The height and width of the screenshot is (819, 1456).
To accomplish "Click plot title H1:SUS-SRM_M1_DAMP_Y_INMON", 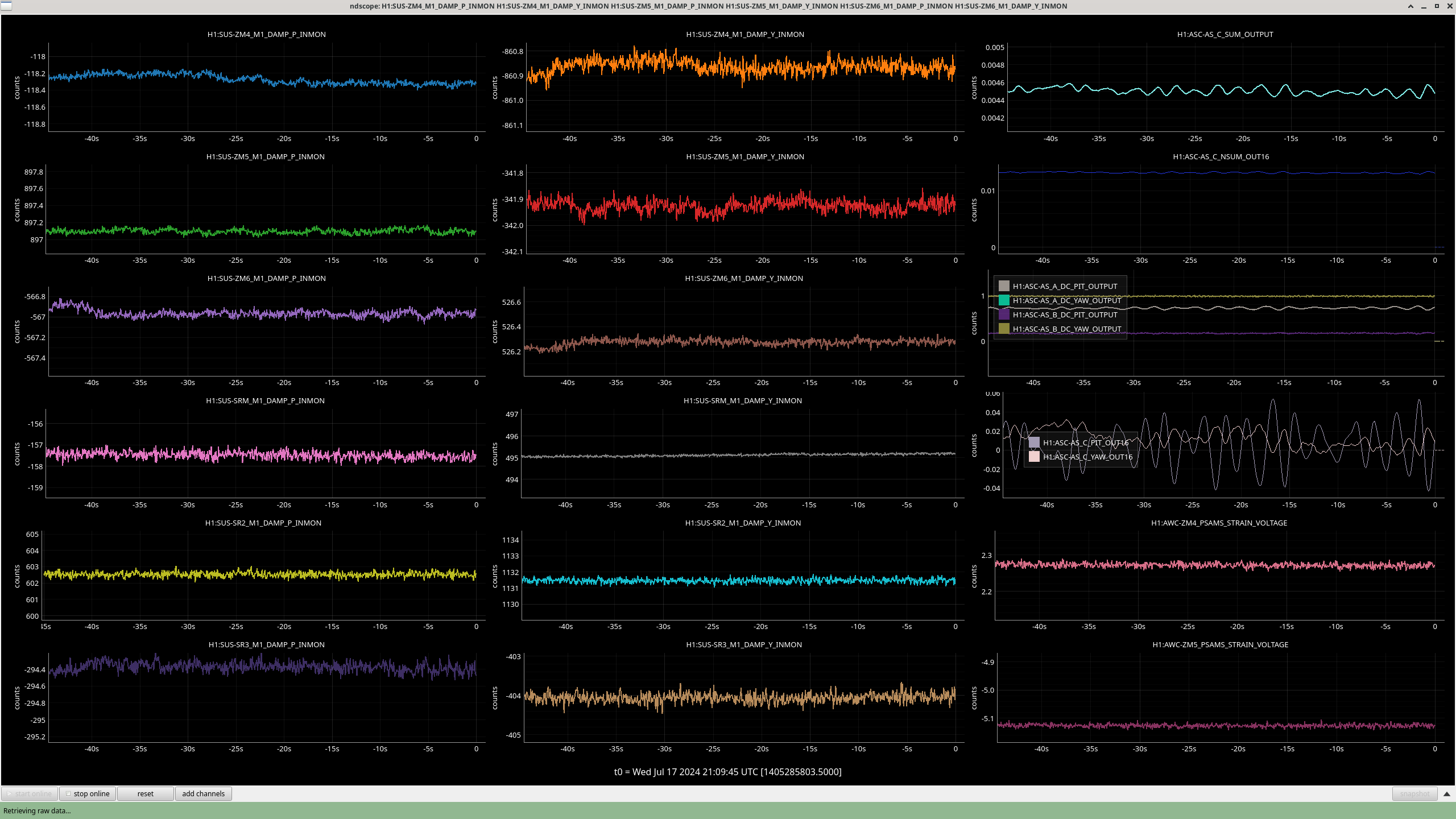I will click(x=743, y=401).
